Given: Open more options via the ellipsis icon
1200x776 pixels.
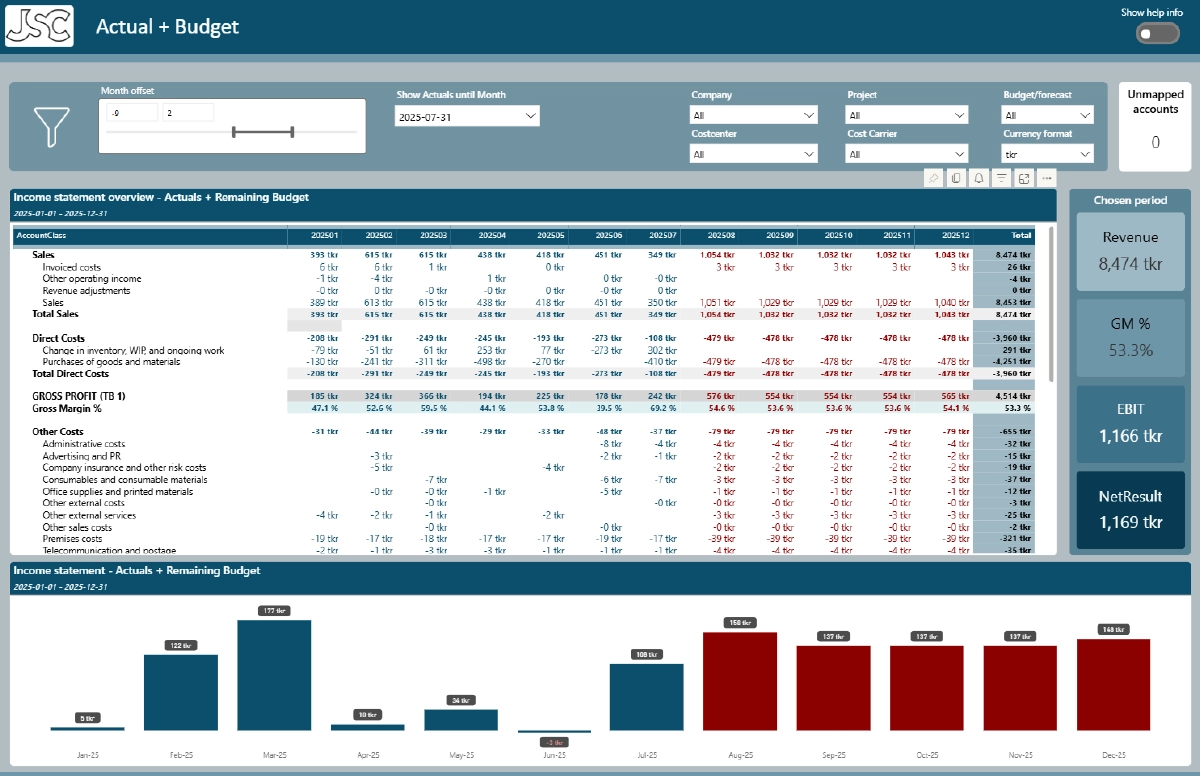Looking at the screenshot, I should [1047, 177].
